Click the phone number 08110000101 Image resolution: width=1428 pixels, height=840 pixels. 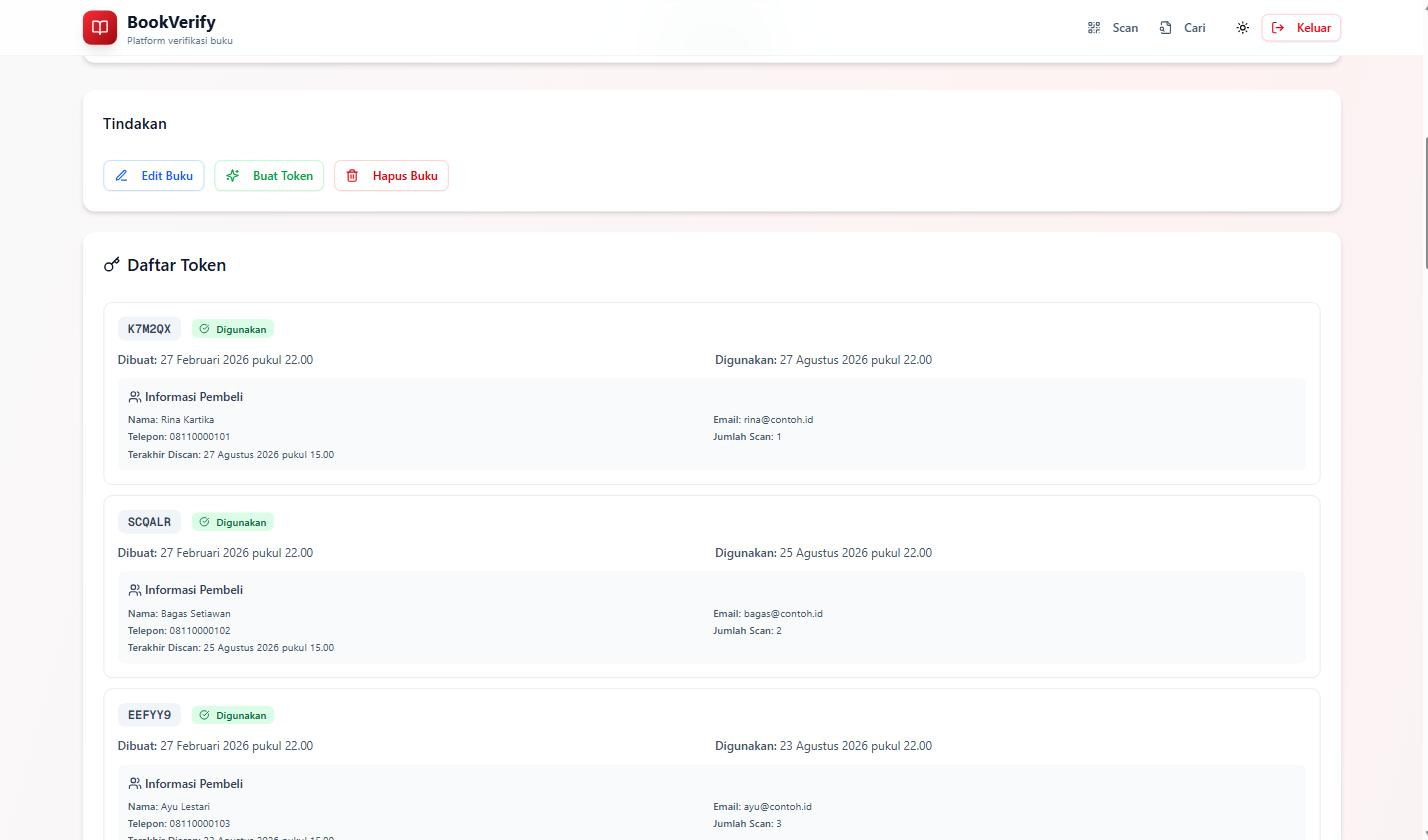coord(199,437)
